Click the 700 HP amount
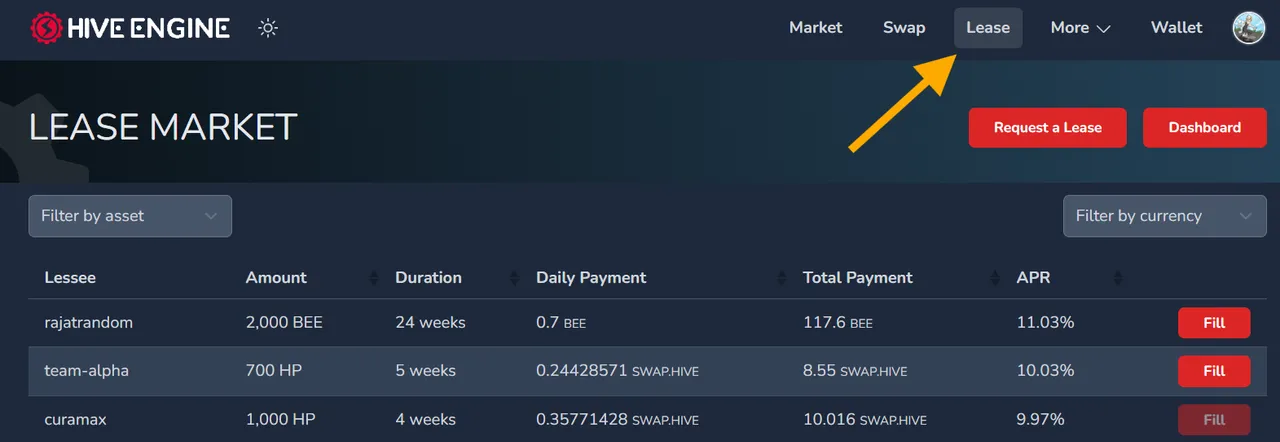 coord(274,371)
